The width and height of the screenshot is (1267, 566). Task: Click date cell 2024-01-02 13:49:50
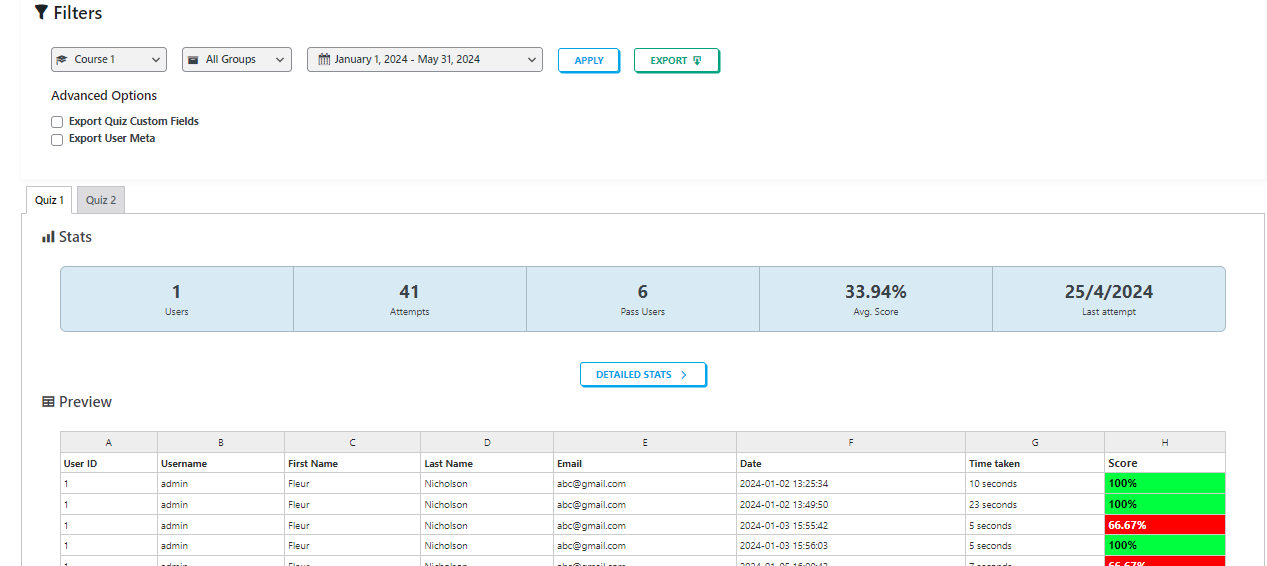coord(851,505)
